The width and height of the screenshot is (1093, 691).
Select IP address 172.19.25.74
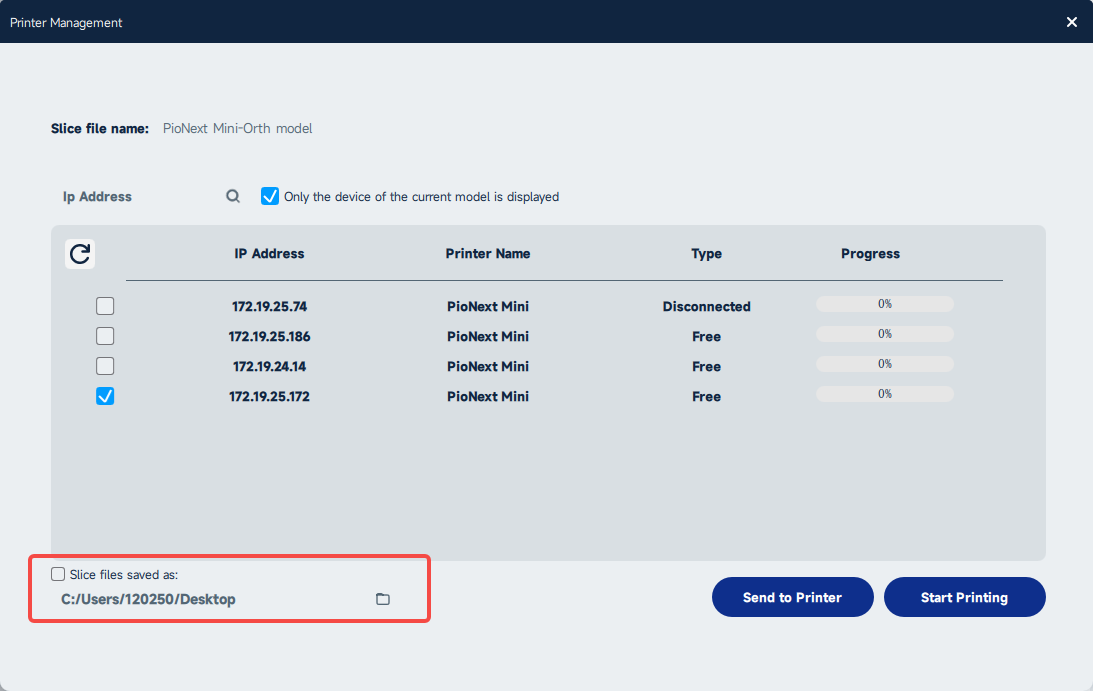point(269,306)
